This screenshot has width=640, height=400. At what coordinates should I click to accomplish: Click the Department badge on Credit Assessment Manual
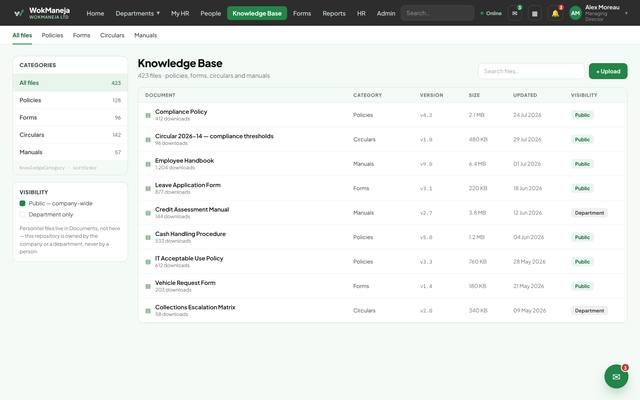(589, 213)
